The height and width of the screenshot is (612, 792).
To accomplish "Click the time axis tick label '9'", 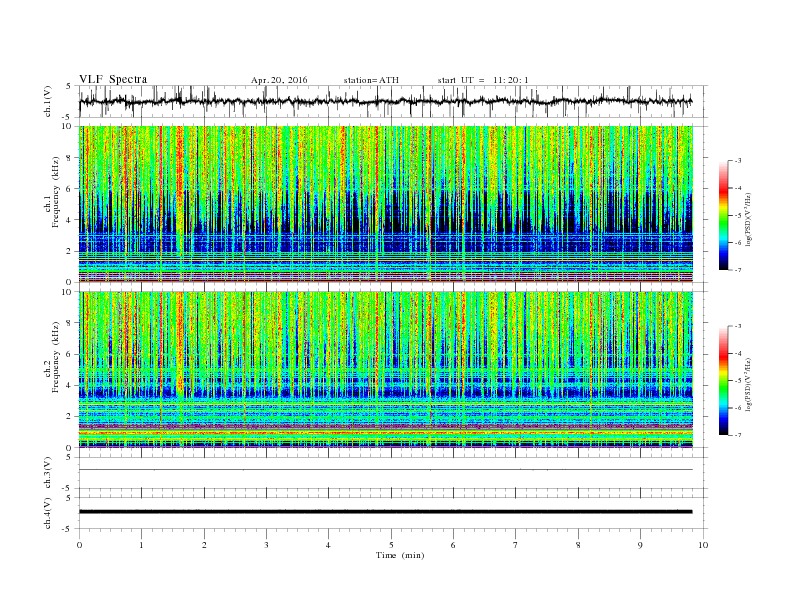I will 640,545.
